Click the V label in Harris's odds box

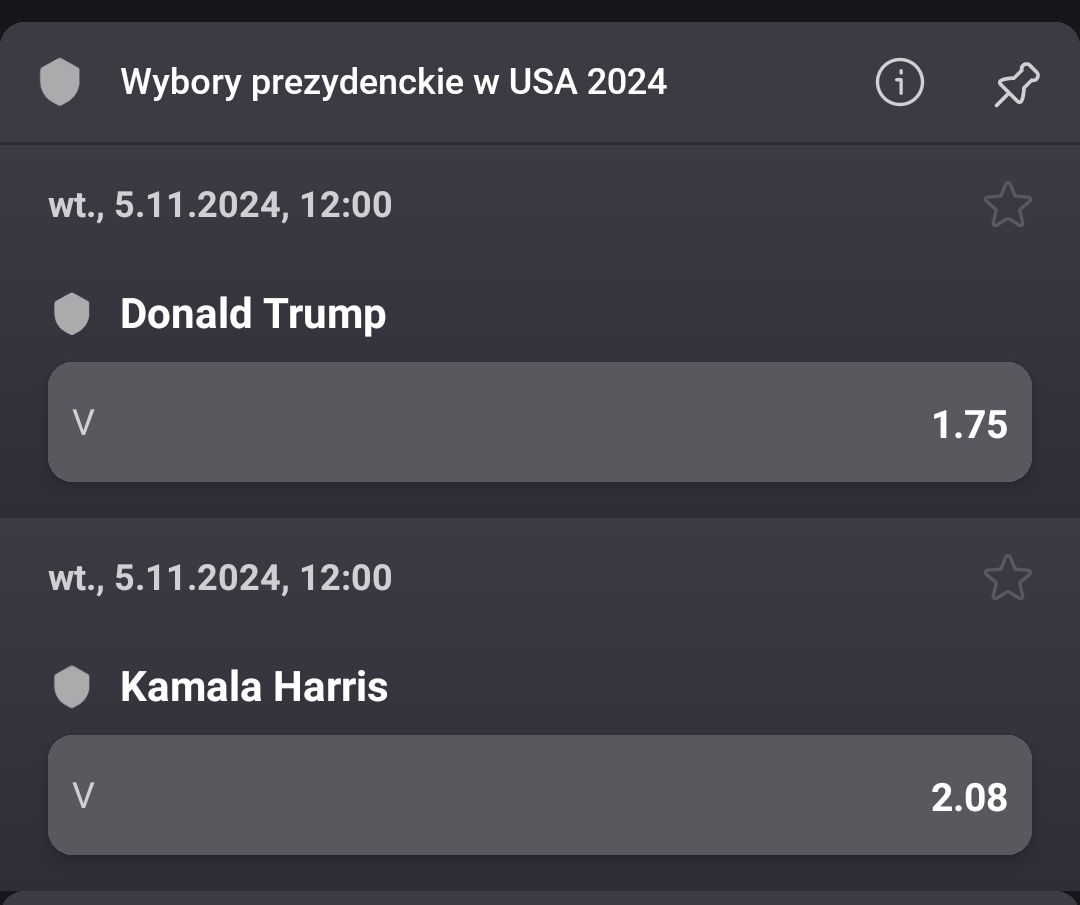point(84,797)
